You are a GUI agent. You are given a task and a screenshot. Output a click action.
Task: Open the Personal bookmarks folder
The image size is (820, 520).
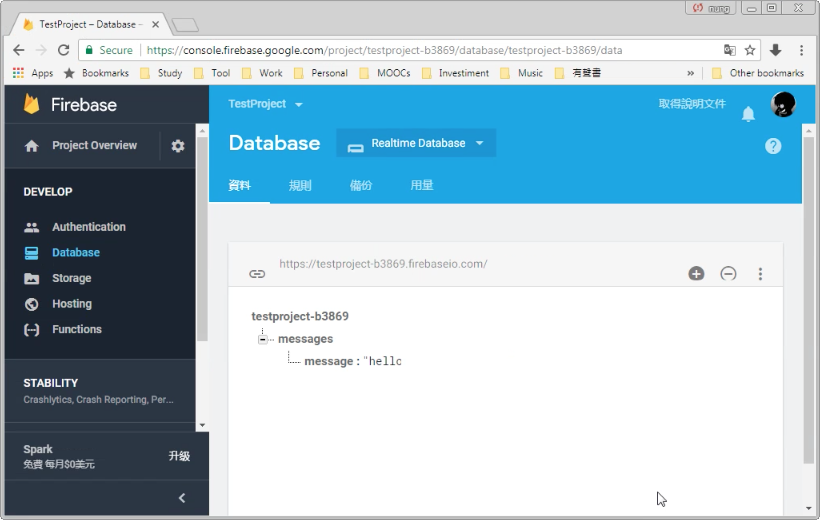click(x=321, y=73)
